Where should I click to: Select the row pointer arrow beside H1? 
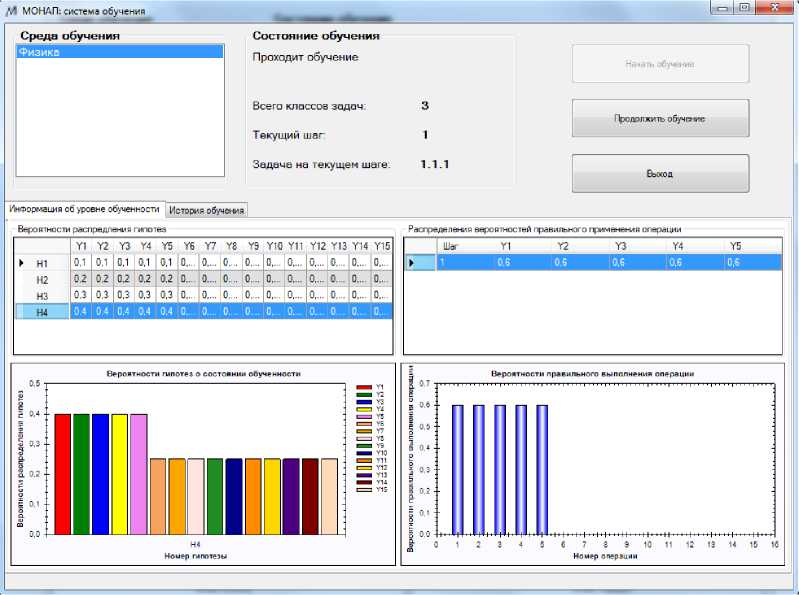(22, 262)
